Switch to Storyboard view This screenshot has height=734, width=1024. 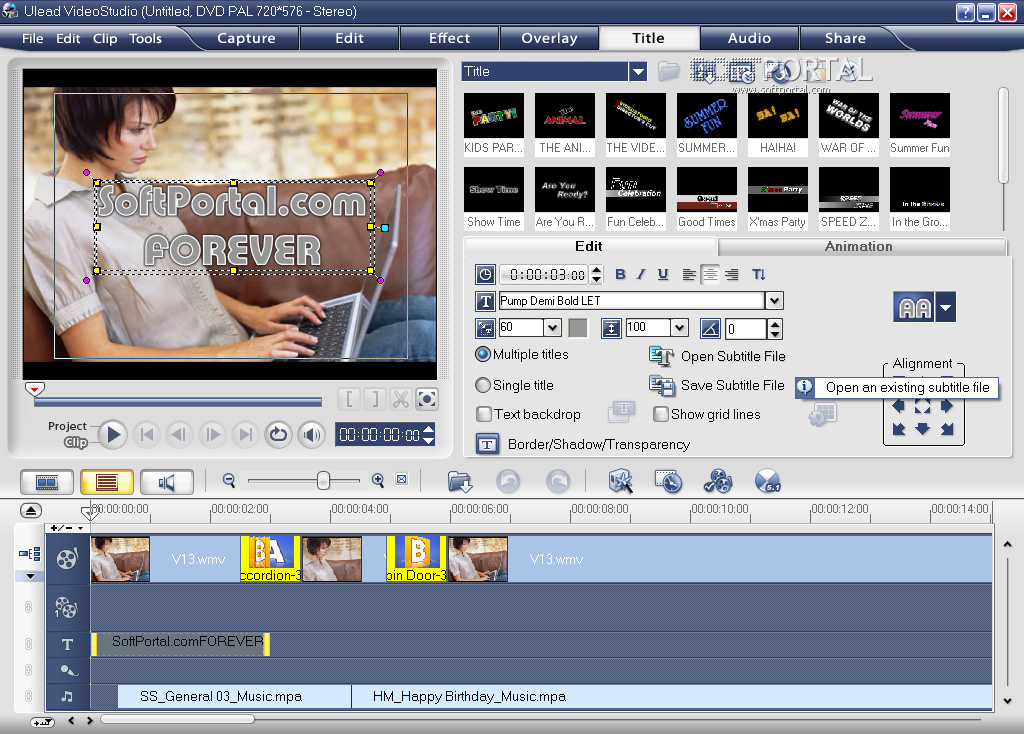pos(46,483)
